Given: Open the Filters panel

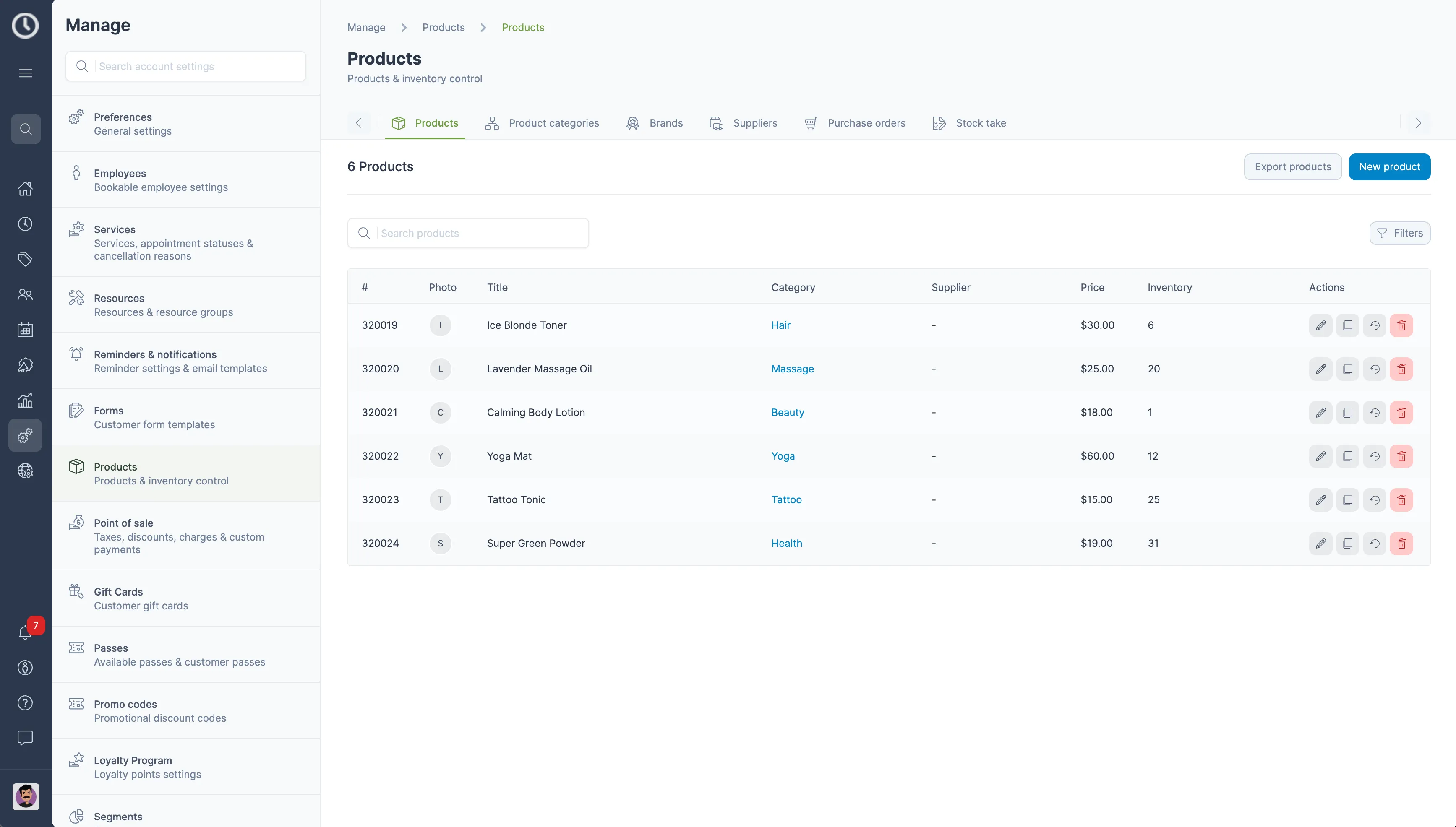Looking at the screenshot, I should (1400, 233).
